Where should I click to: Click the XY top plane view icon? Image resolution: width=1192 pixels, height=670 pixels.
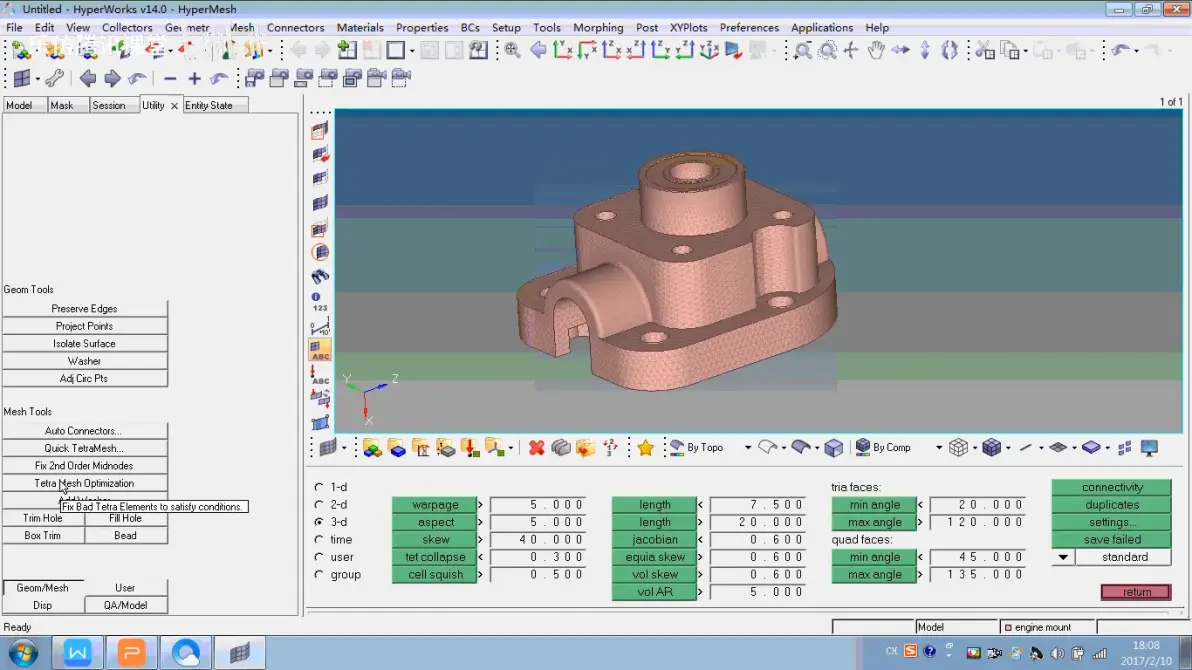point(563,51)
